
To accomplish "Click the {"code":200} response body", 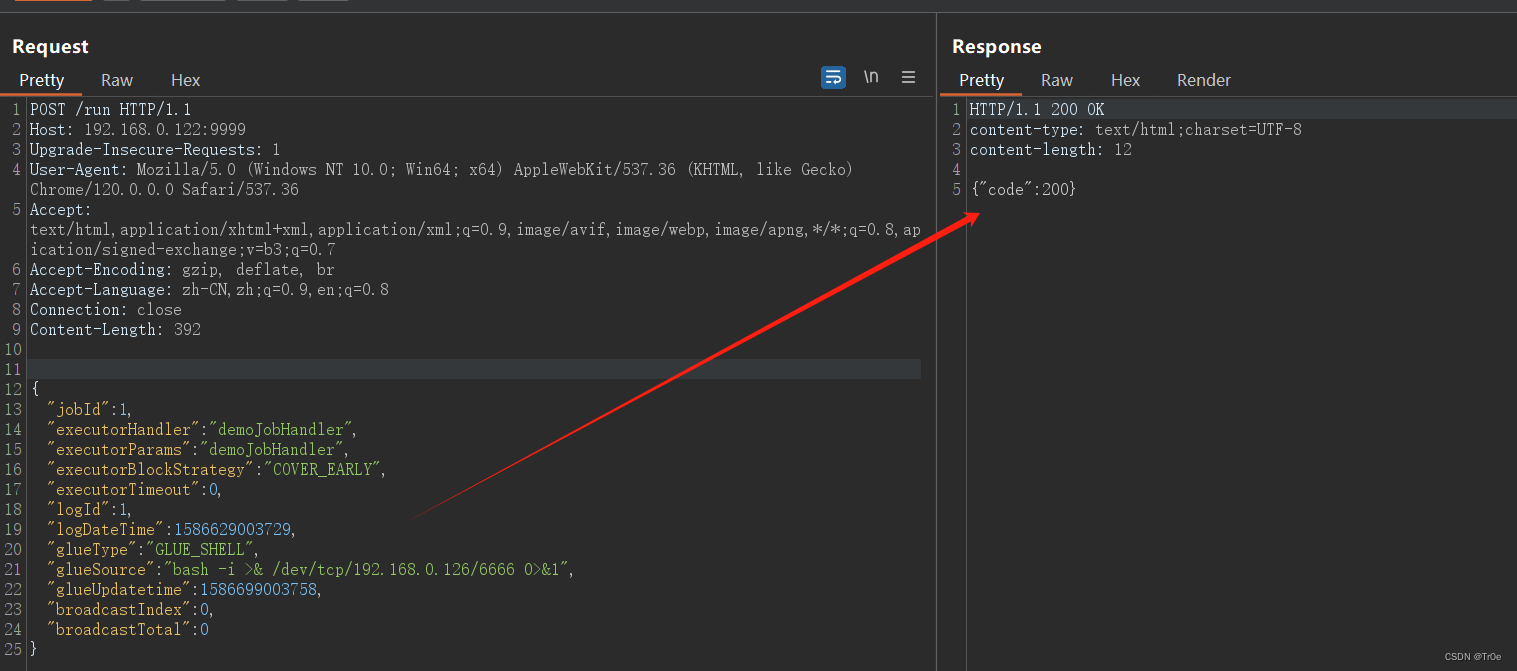I will point(1023,190).
